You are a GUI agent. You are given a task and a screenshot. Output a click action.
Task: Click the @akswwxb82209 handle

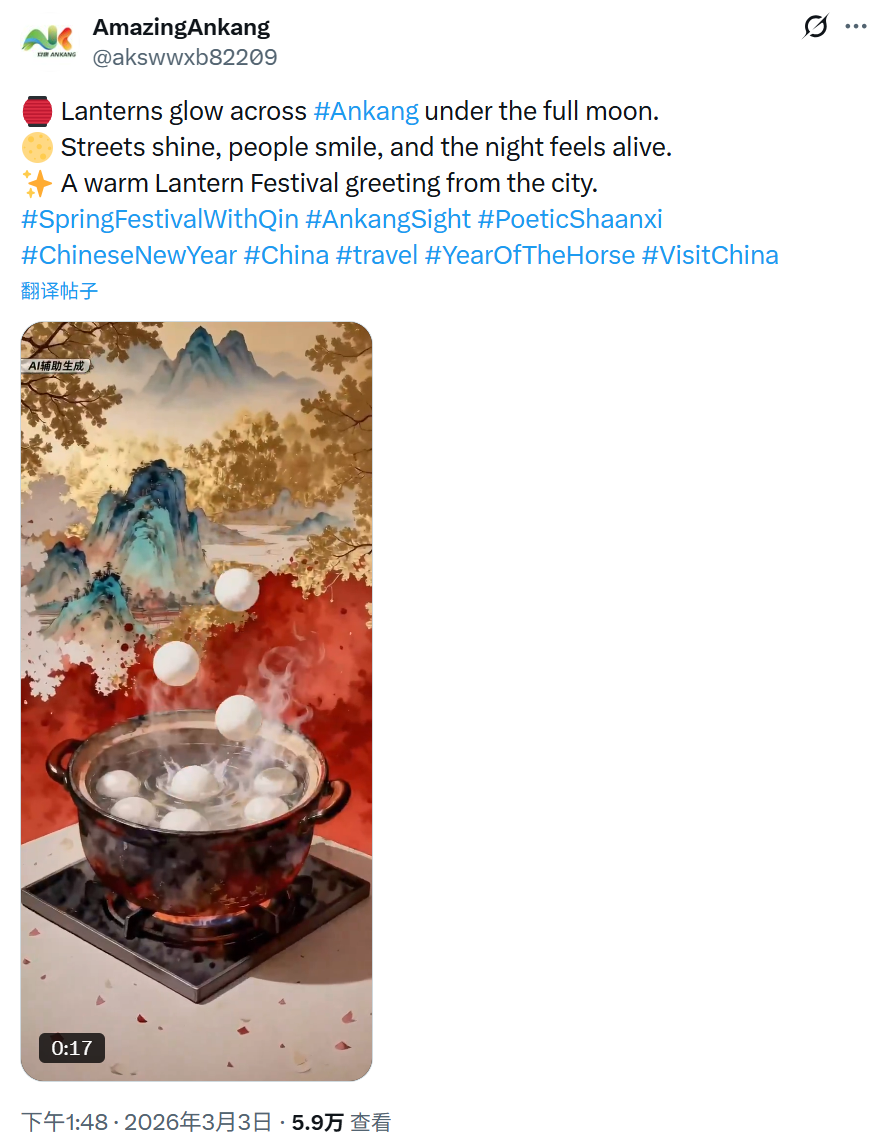(x=185, y=57)
